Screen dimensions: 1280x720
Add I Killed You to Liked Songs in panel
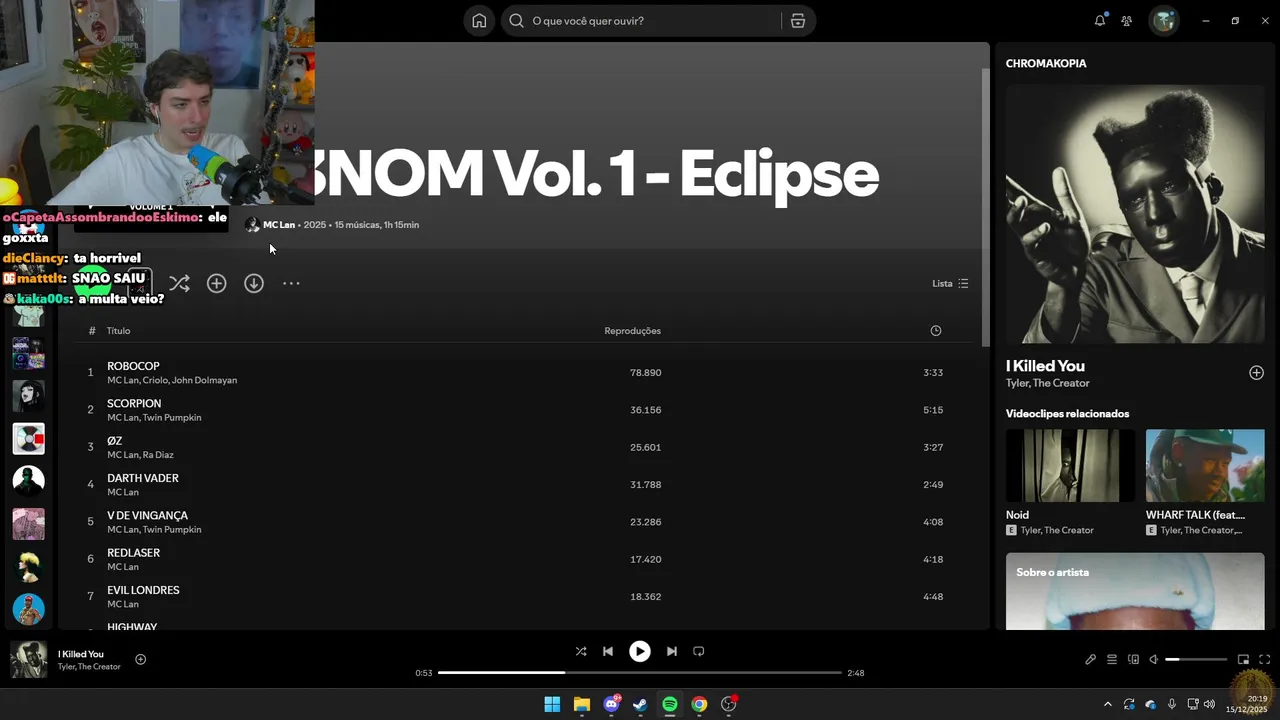1257,373
